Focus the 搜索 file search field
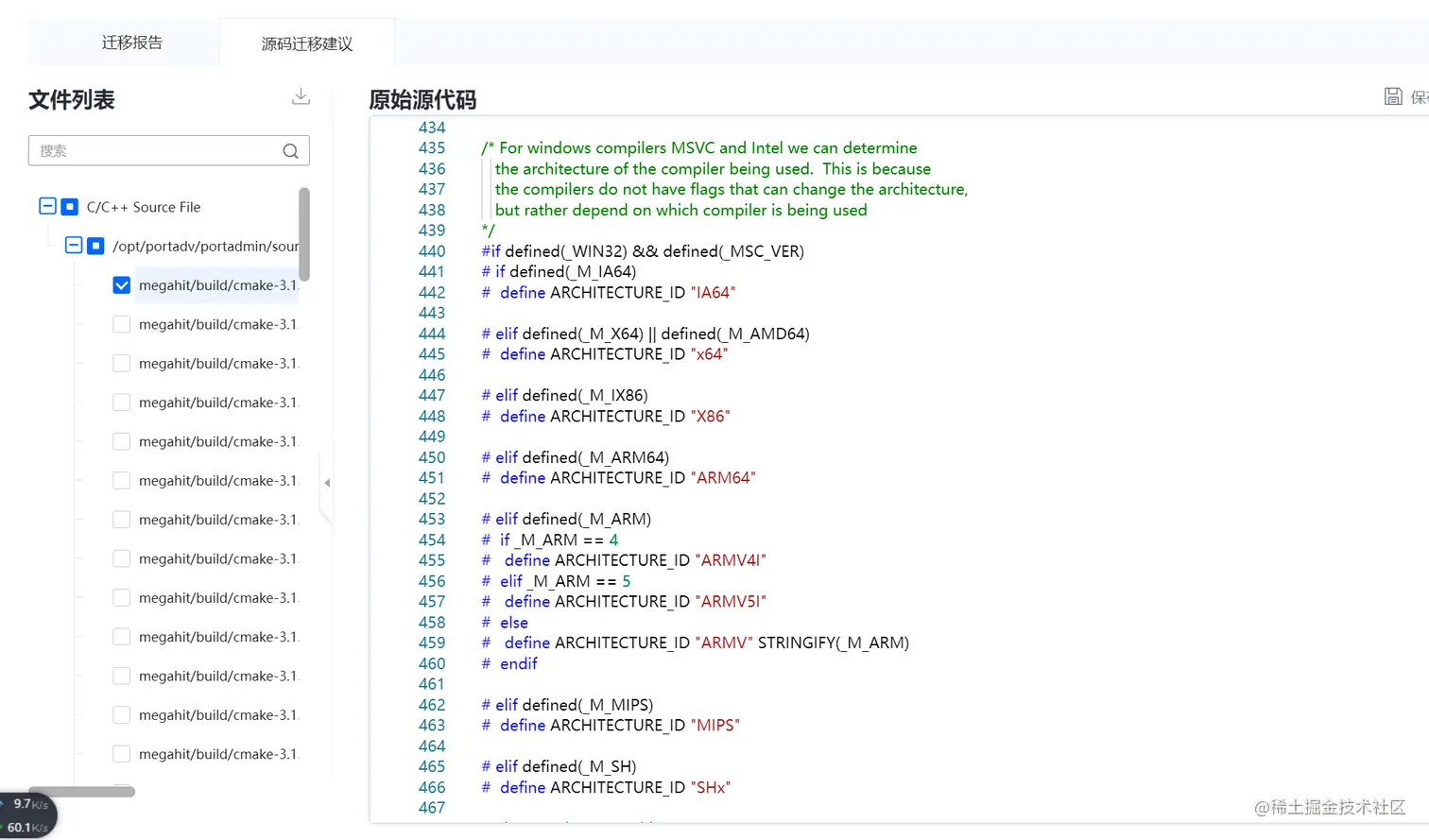This screenshot has width=1429, height=840. [169, 151]
